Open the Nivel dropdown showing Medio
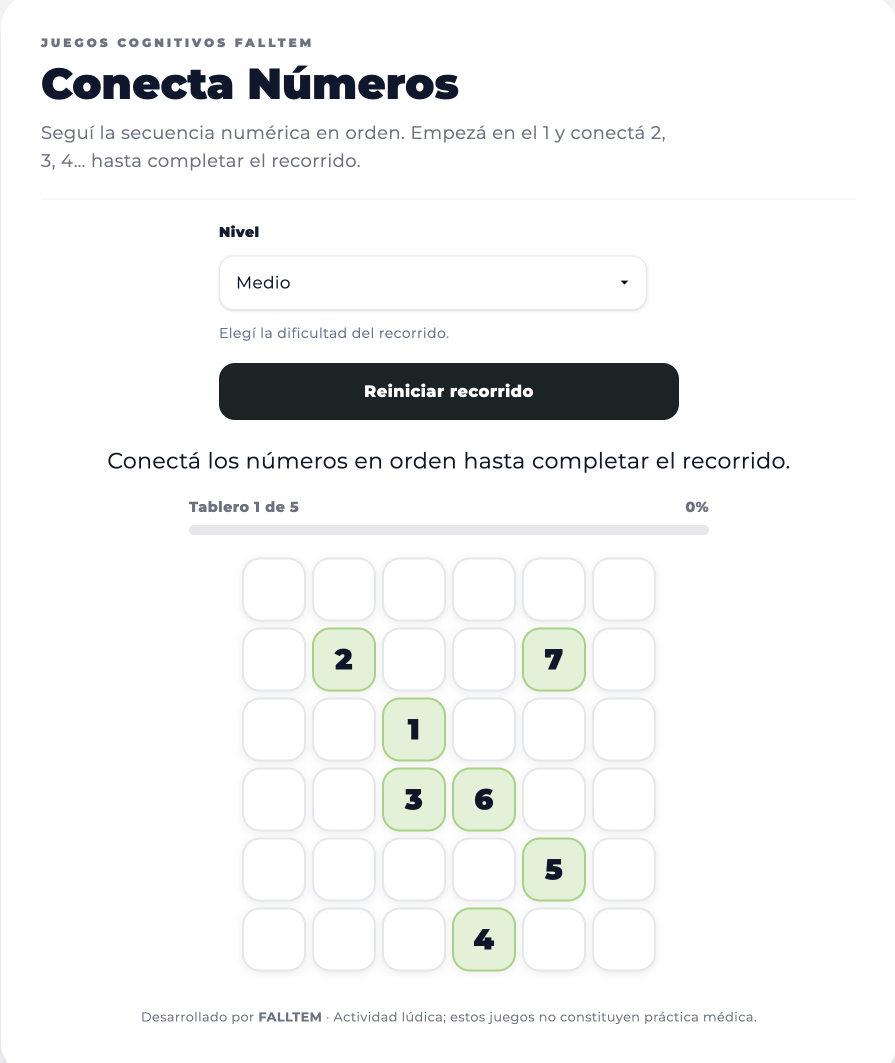The height and width of the screenshot is (1063, 895). click(x=433, y=283)
